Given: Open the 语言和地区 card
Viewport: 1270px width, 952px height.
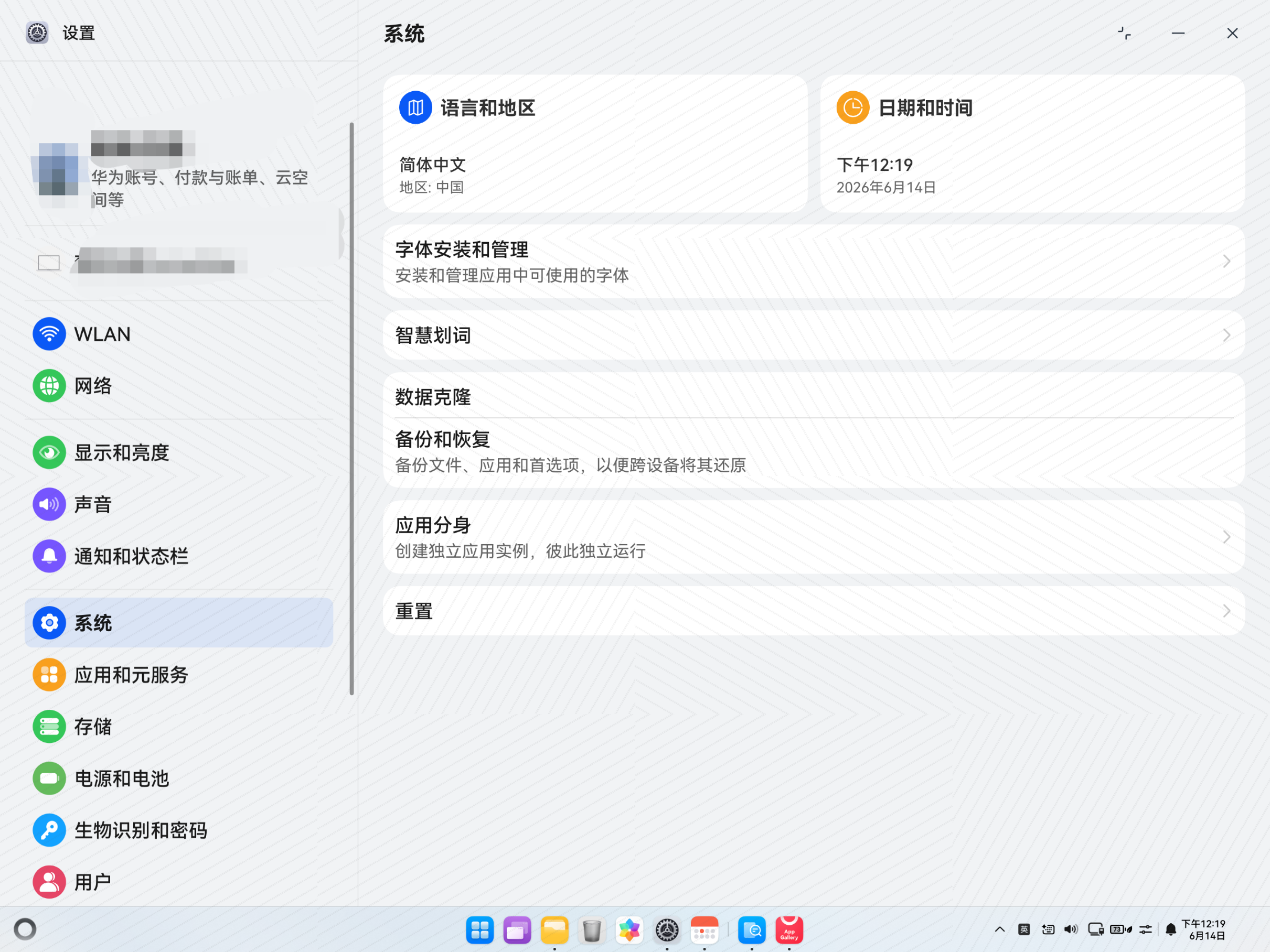Looking at the screenshot, I should (595, 144).
